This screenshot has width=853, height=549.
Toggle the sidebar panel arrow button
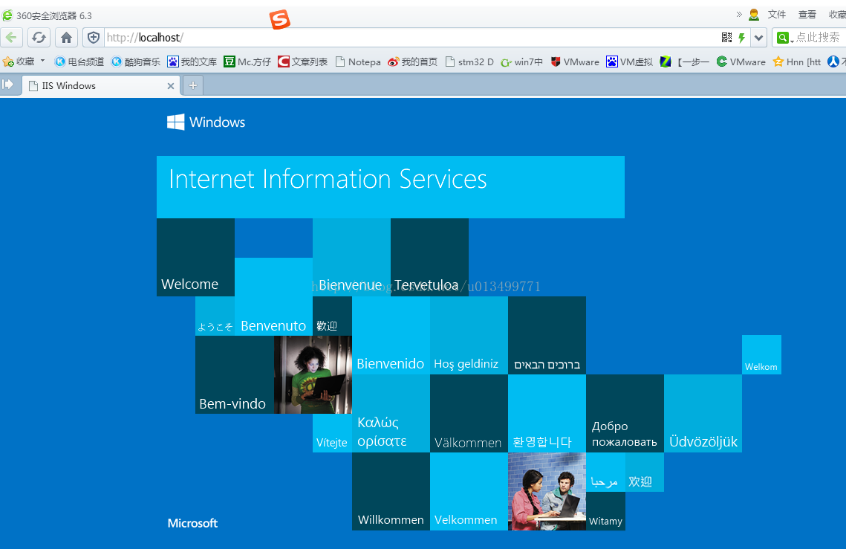point(8,84)
